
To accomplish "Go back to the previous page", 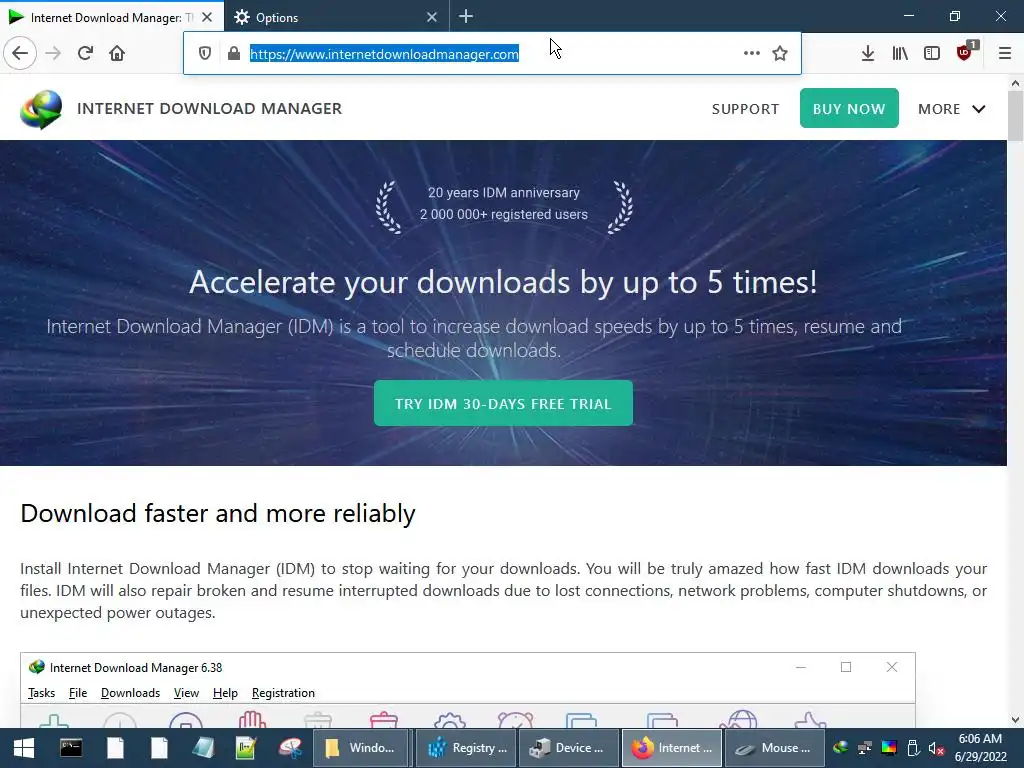I will (20, 53).
